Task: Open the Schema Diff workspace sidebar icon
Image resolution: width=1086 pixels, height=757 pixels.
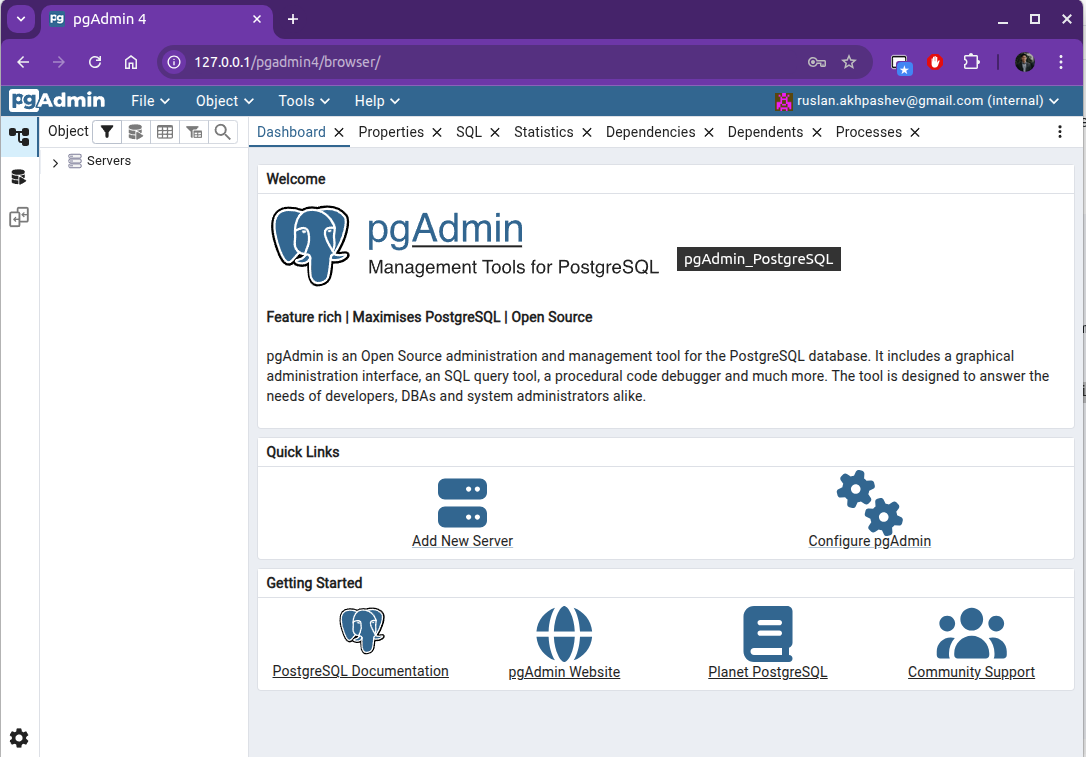Action: pyautogui.click(x=19, y=217)
